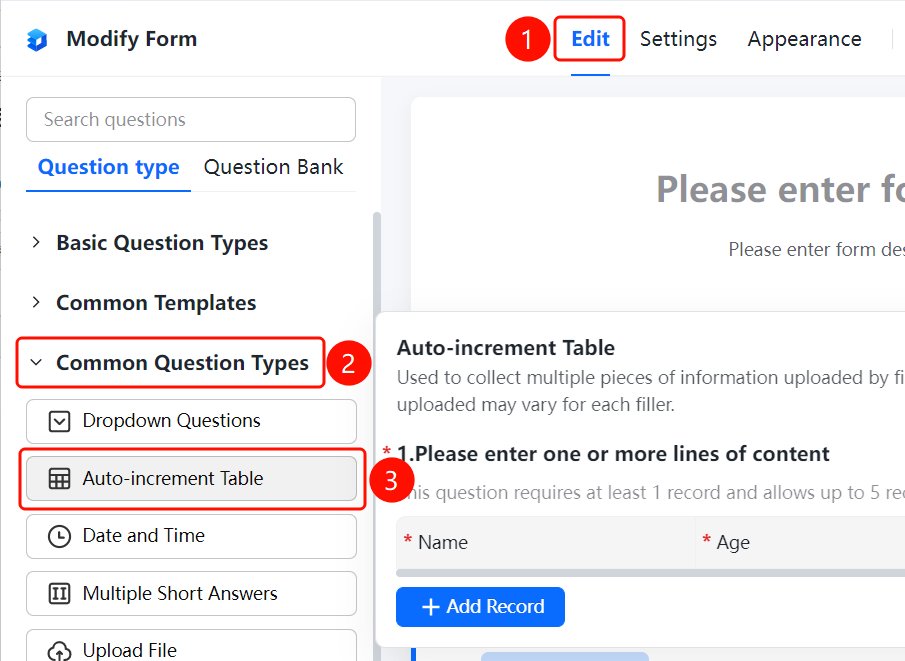The image size is (905, 661).
Task: Click the Multiple Short Answers icon
Action: pyautogui.click(x=59, y=593)
